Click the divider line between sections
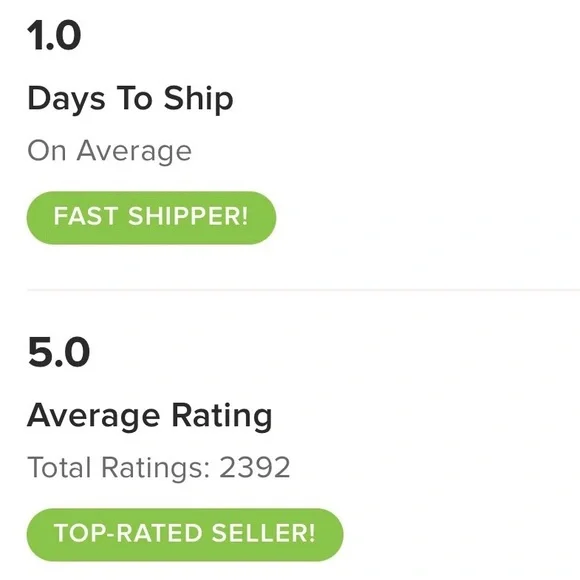This screenshot has width=580, height=580. coord(303,290)
